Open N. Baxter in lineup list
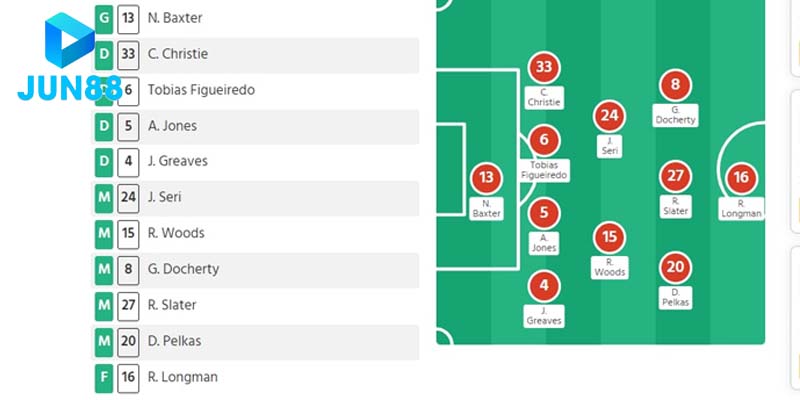The image size is (800, 400). point(174,18)
